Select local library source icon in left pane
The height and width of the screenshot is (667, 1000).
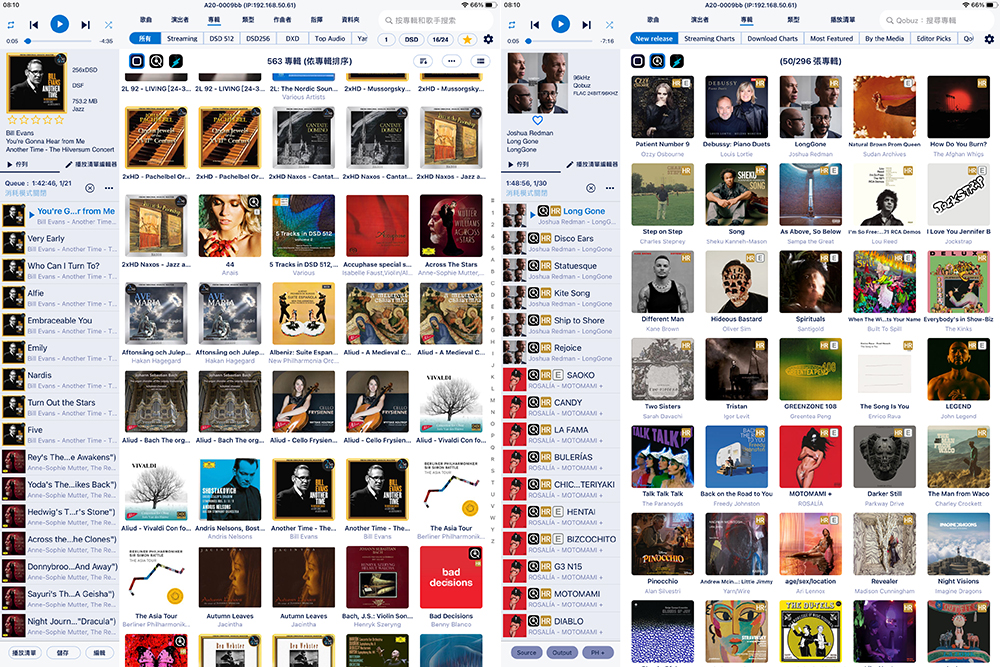[x=136, y=61]
